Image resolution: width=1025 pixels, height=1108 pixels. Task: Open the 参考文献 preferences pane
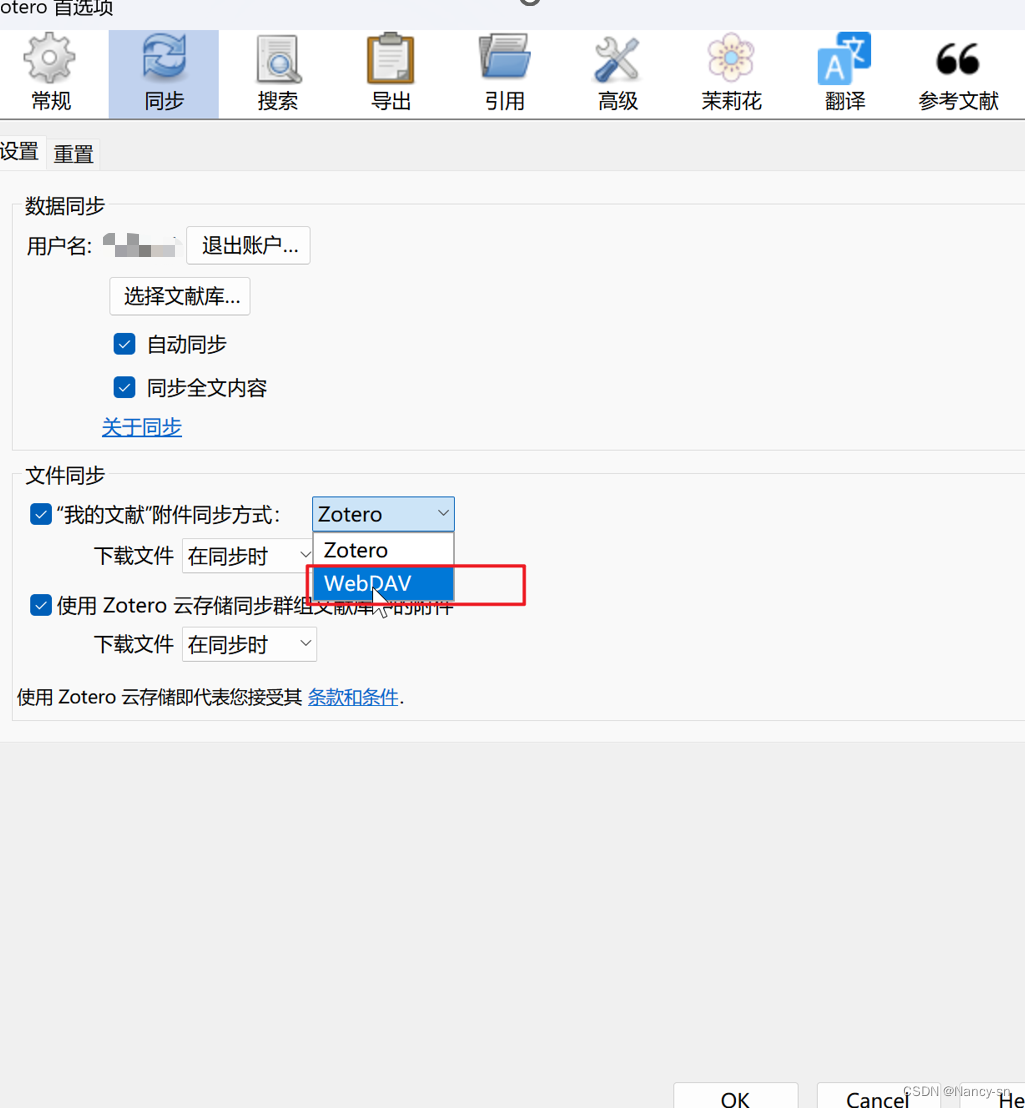pos(958,73)
